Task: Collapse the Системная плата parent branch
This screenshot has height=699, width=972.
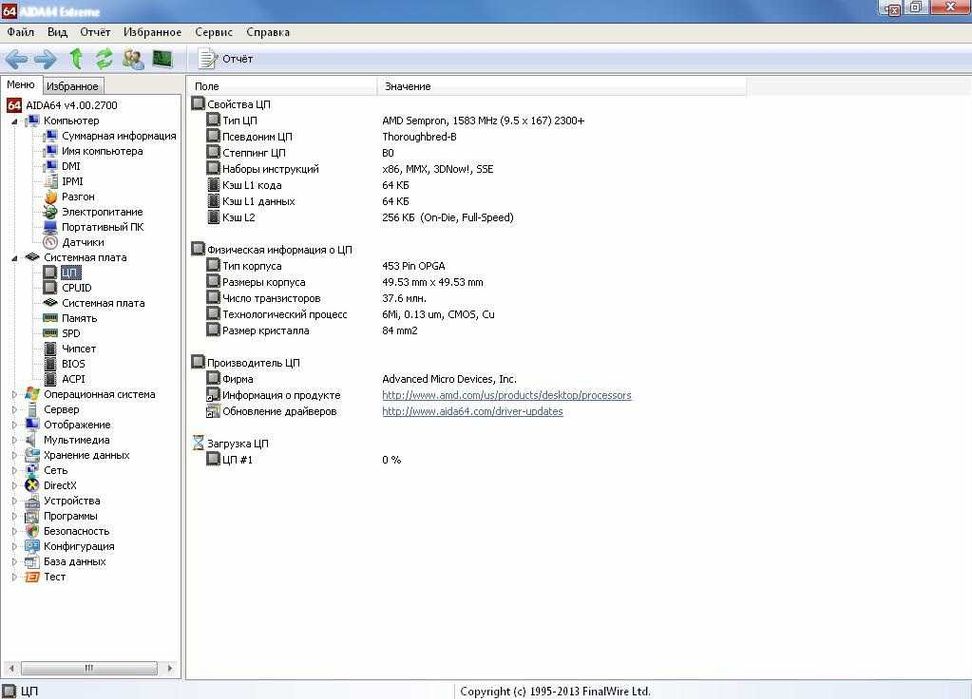Action: (x=14, y=258)
